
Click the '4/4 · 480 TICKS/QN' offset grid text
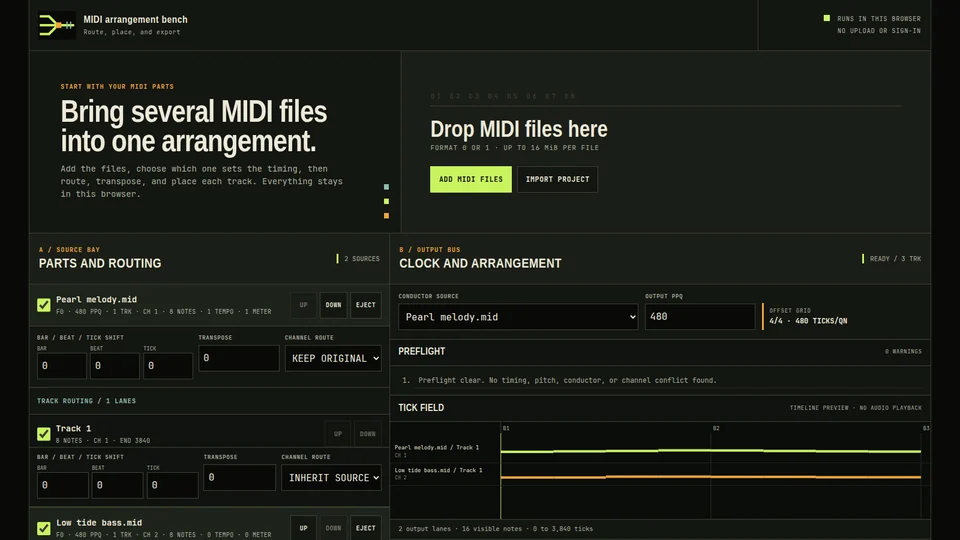click(x=808, y=321)
